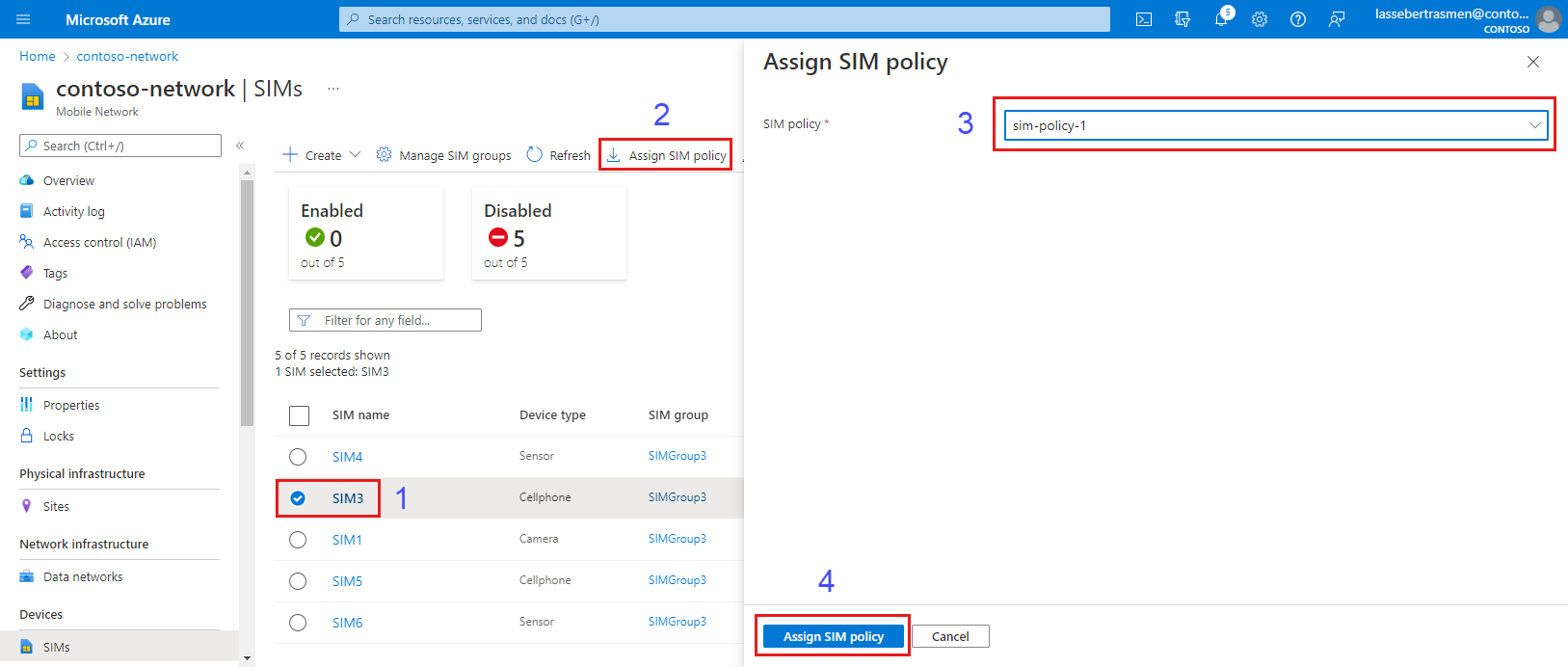Viewport: 1568px width, 667px height.
Task: Open the Cloud Shell icon in header
Action: point(1144,19)
